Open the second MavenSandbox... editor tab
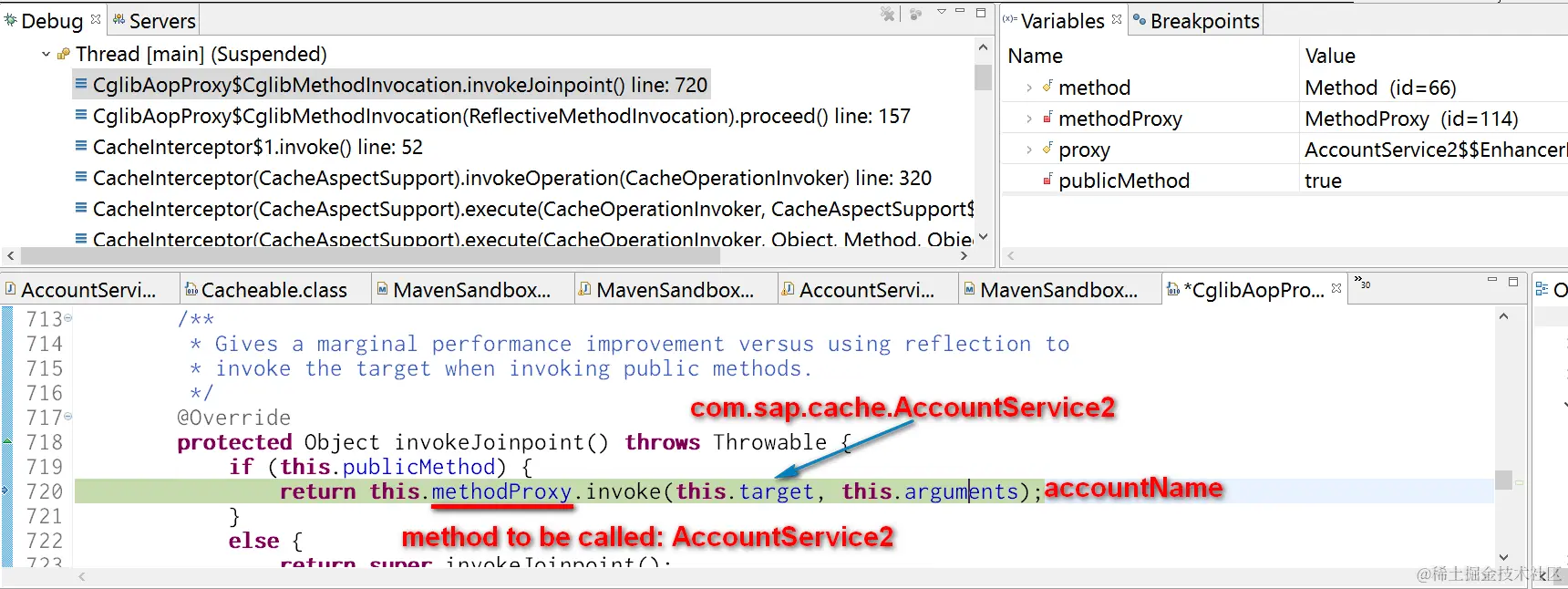Screen dimensions: 1568x589 [x=675, y=291]
